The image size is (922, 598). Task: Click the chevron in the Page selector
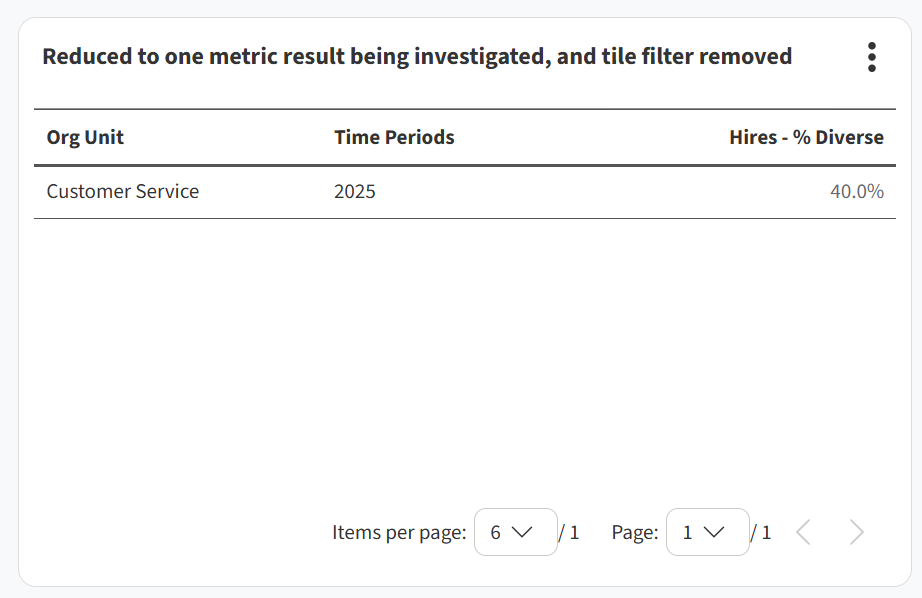[x=714, y=532]
